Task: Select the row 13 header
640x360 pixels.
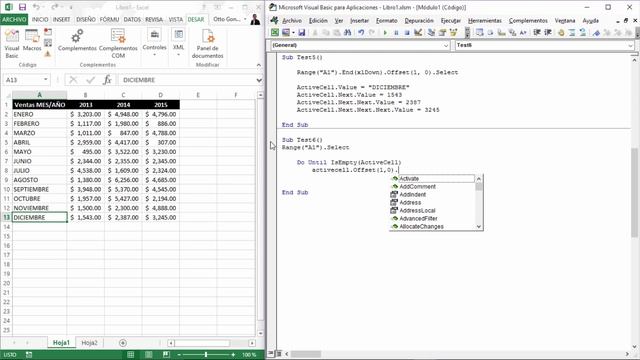Action: tap(6, 218)
